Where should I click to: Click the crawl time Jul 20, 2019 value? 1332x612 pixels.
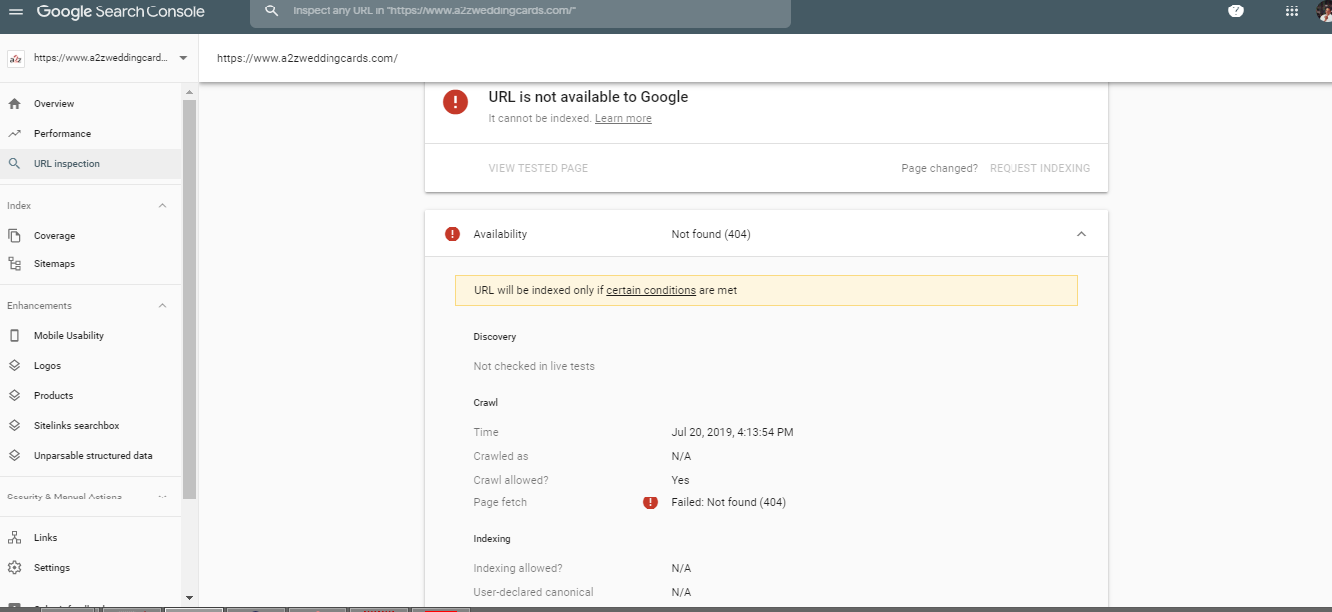pos(732,432)
